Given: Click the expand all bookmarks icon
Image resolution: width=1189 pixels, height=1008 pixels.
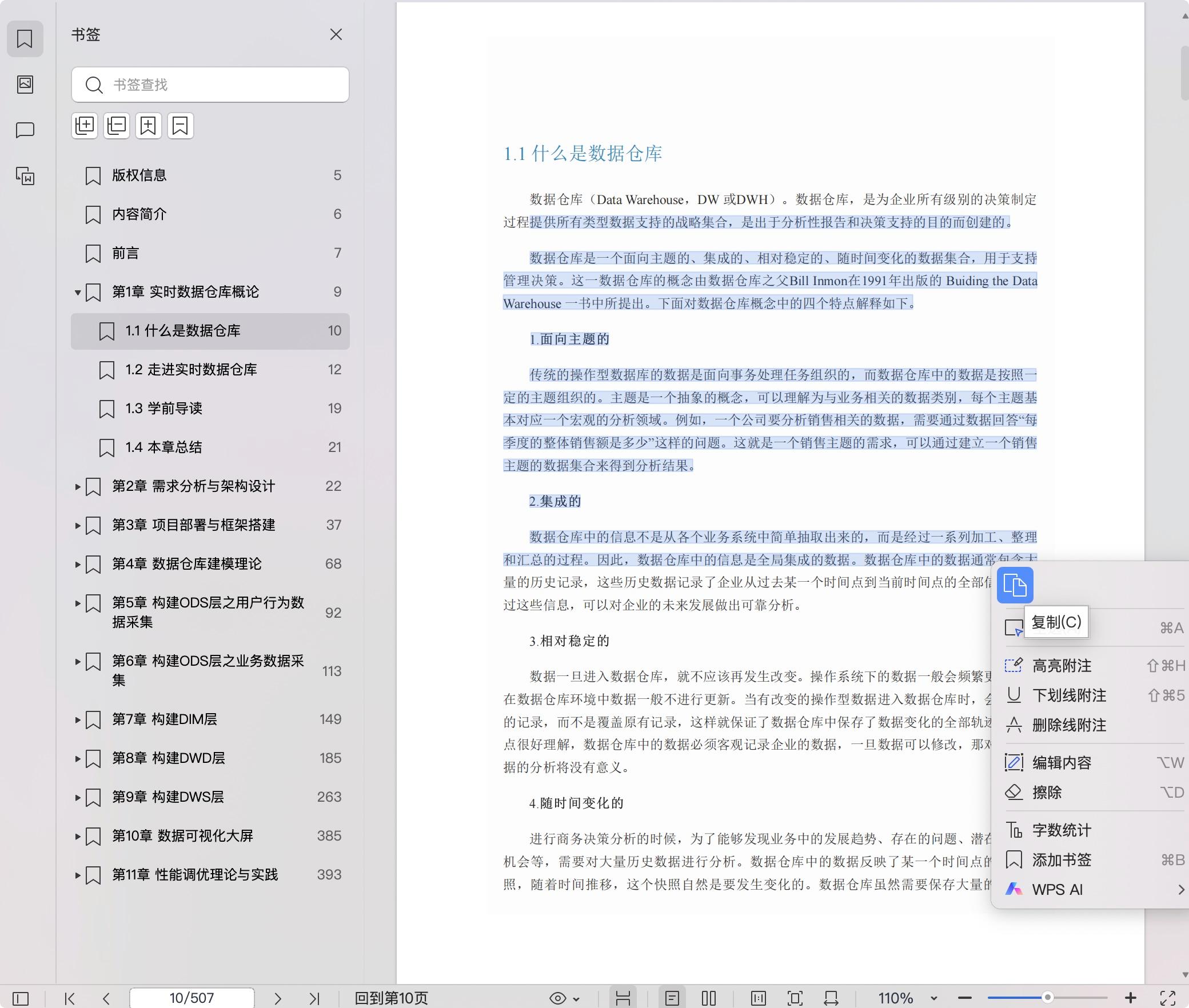Looking at the screenshot, I should (x=85, y=126).
